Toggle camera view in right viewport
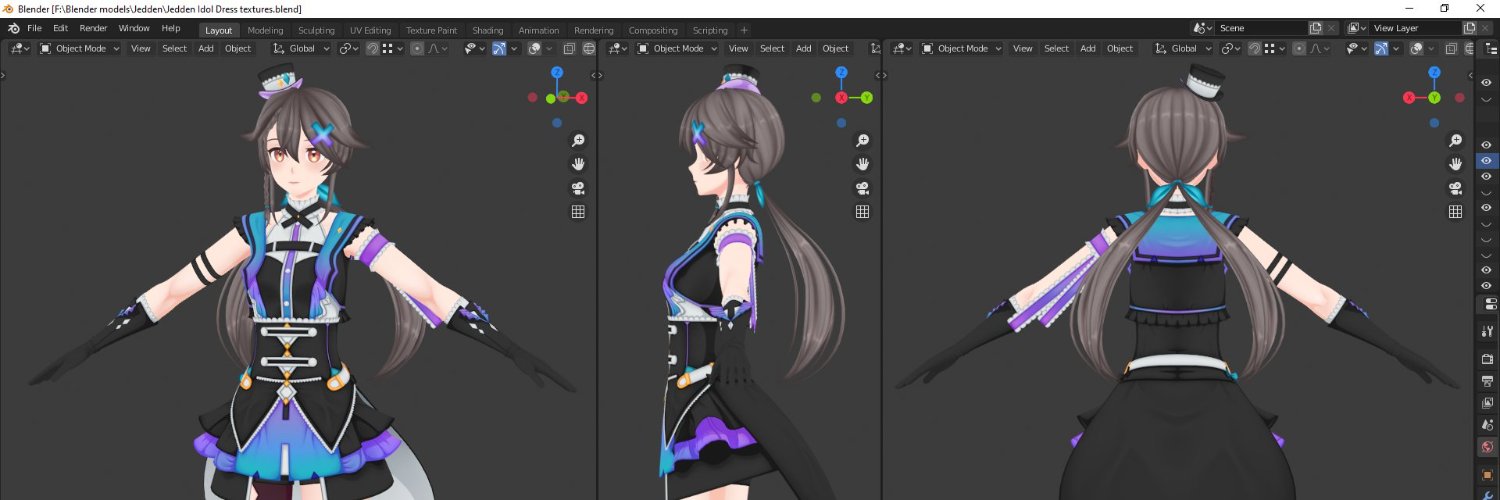Viewport: 1500px width, 500px height. point(1455,188)
